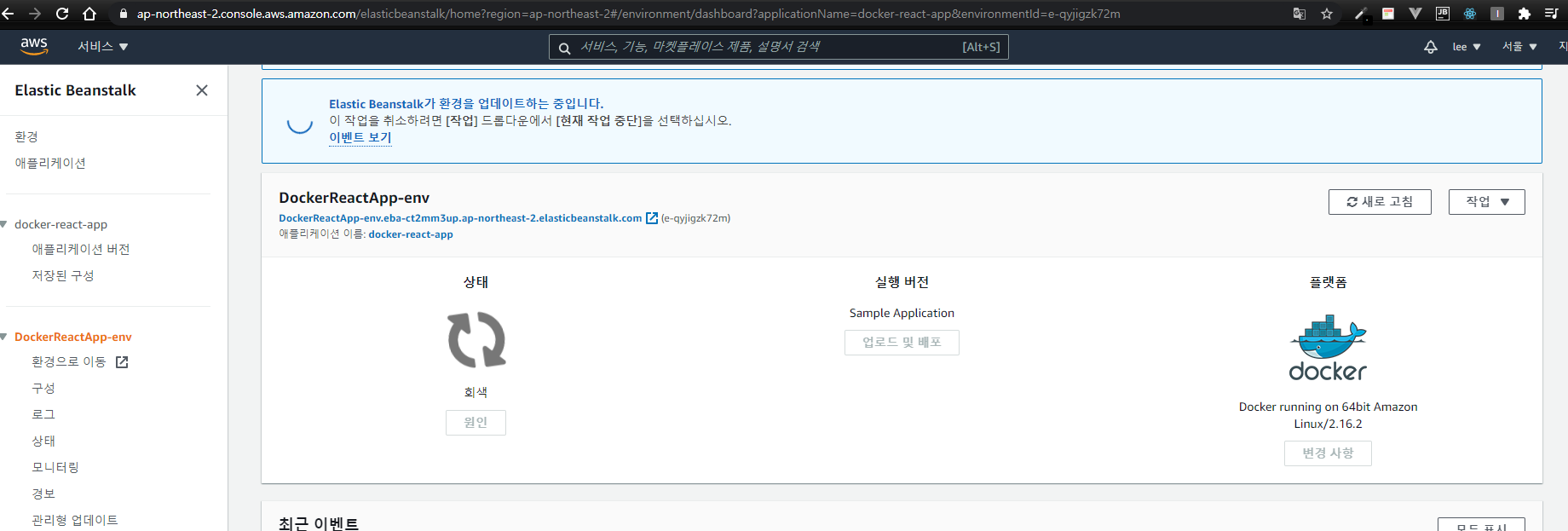Open the red and green notes extension icon

[1388, 14]
